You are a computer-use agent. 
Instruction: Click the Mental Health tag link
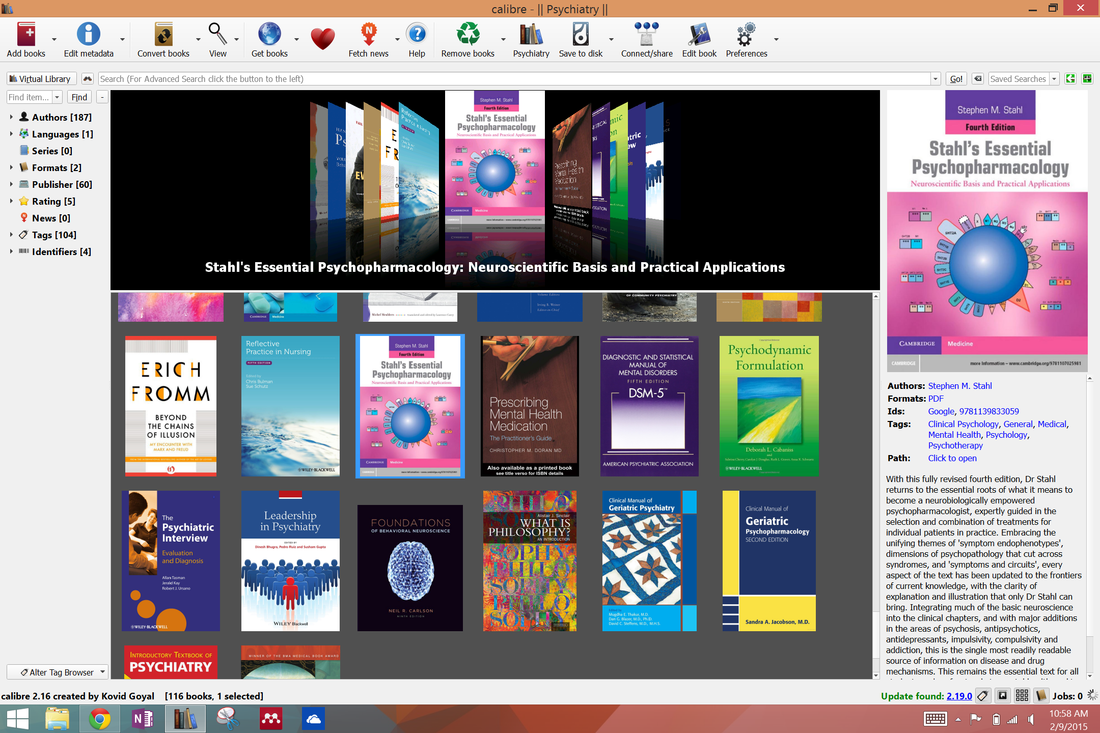(x=955, y=435)
